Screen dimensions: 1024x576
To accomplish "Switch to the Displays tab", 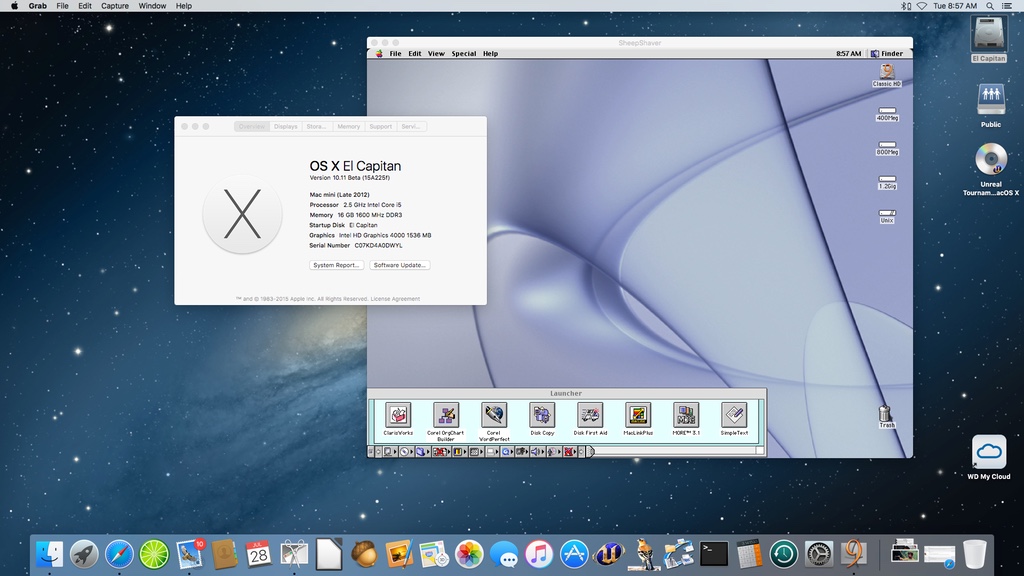I will click(x=285, y=127).
